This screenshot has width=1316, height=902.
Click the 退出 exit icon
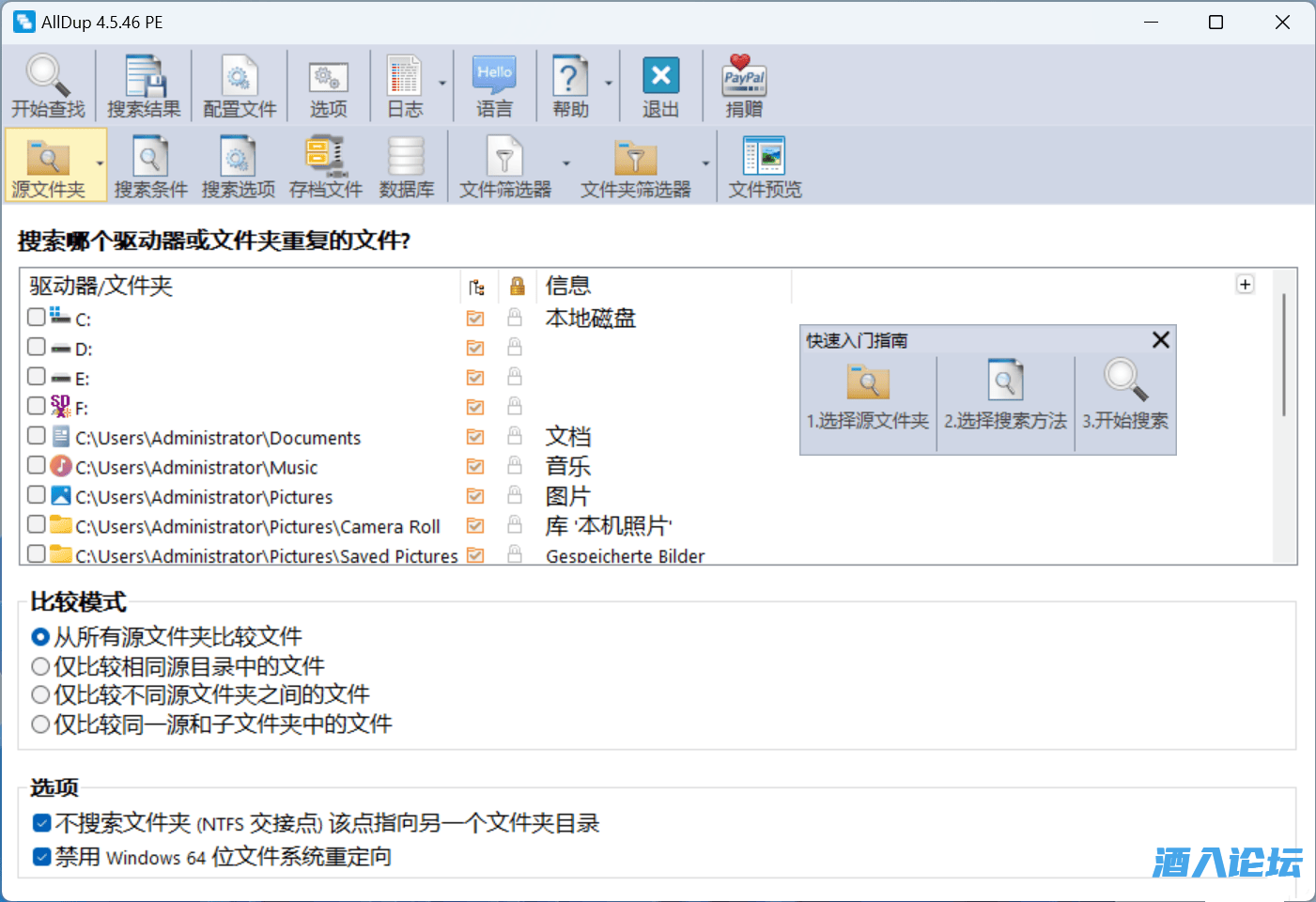click(x=660, y=86)
